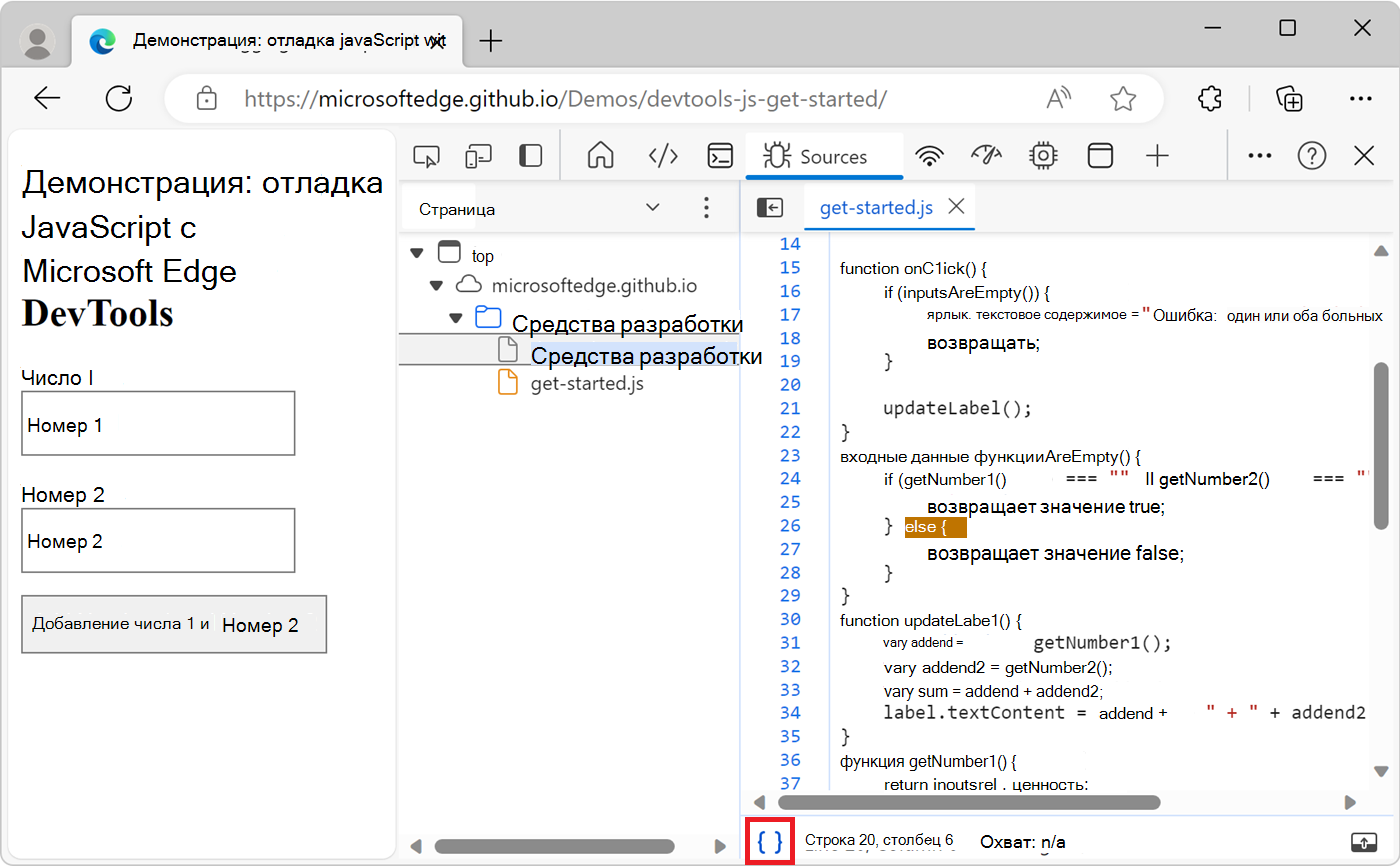Open the Network tool icon
This screenshot has width=1400, height=866.
click(x=930, y=156)
